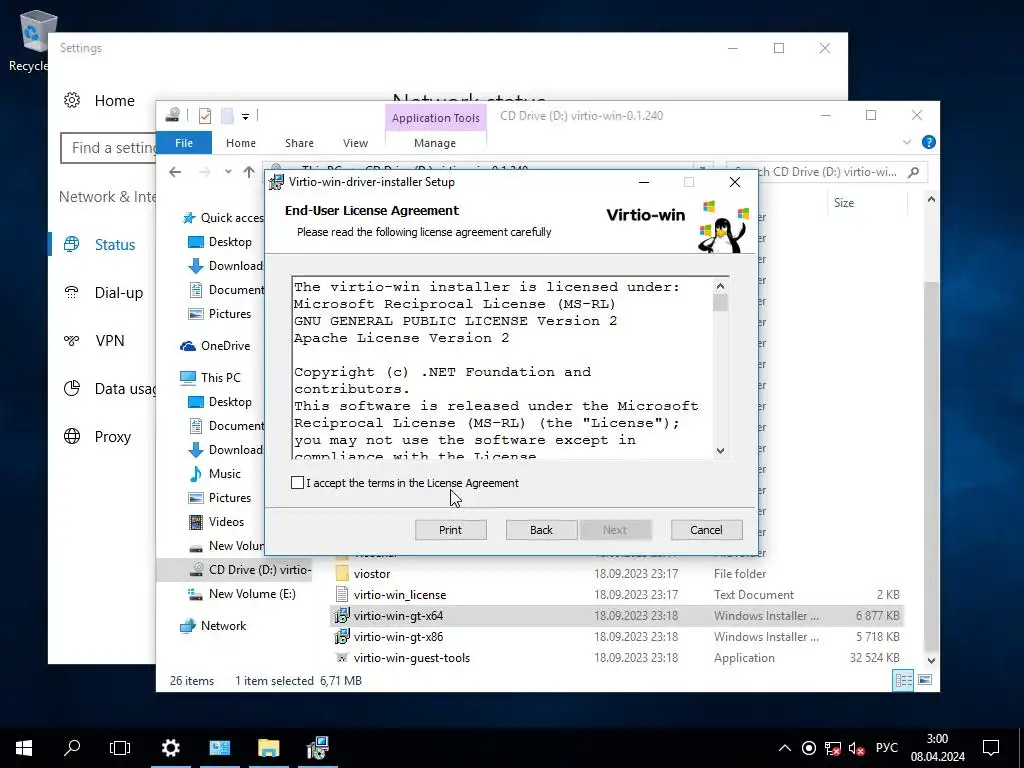Click the installer icon on the taskbar
Image resolution: width=1024 pixels, height=768 pixels.
pos(317,748)
